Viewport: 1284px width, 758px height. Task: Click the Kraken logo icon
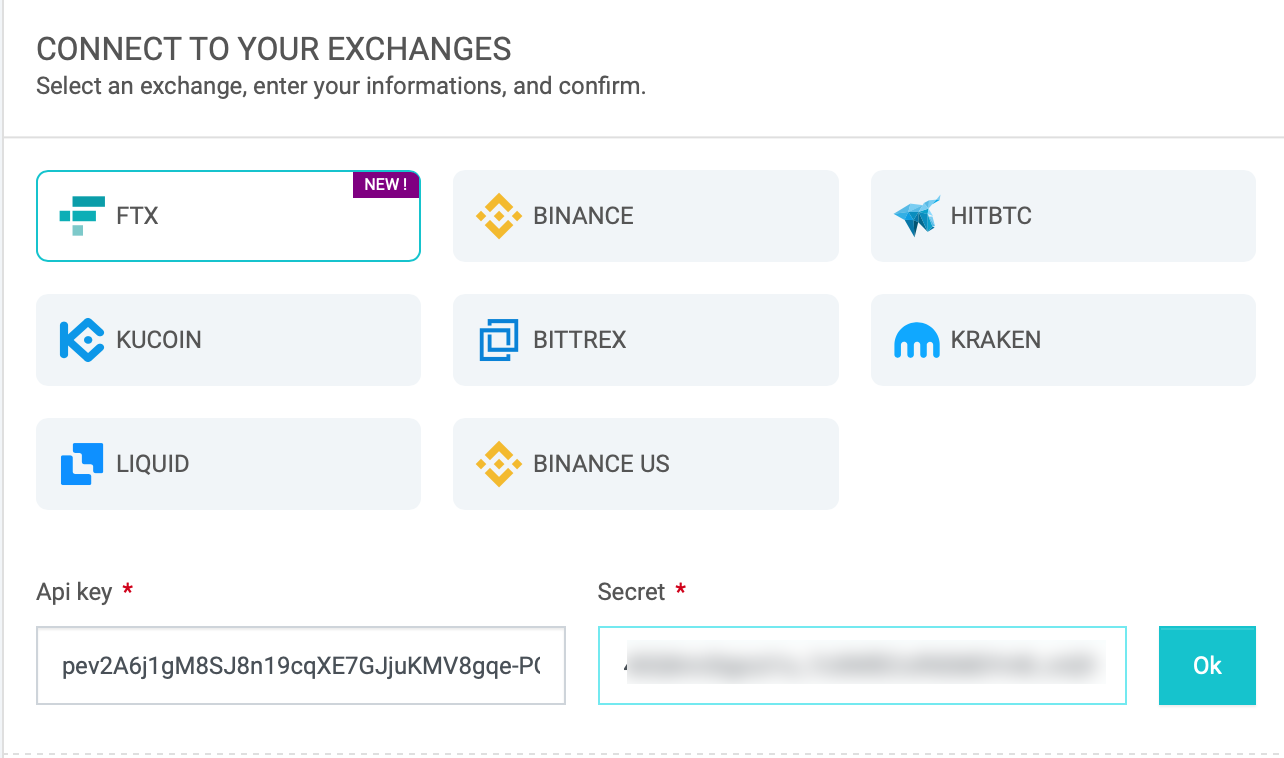coord(917,340)
